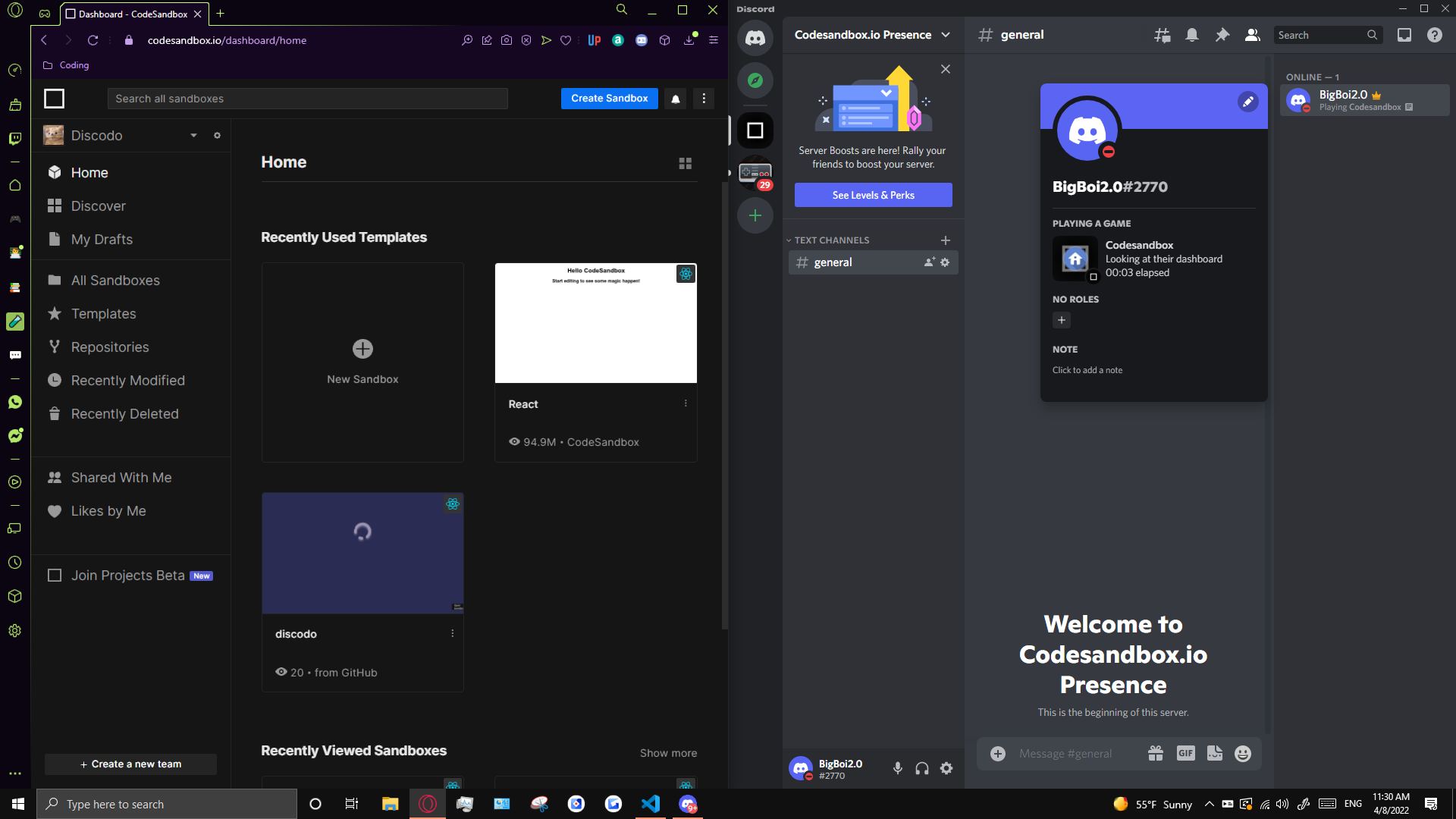Click See Levels & Perks button
This screenshot has height=819, width=1456.
[x=873, y=195]
